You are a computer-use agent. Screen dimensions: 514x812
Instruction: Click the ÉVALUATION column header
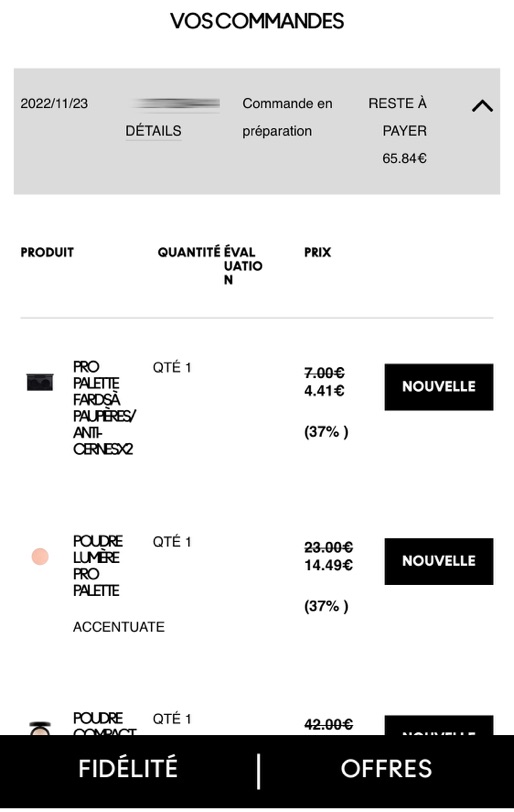click(x=243, y=266)
